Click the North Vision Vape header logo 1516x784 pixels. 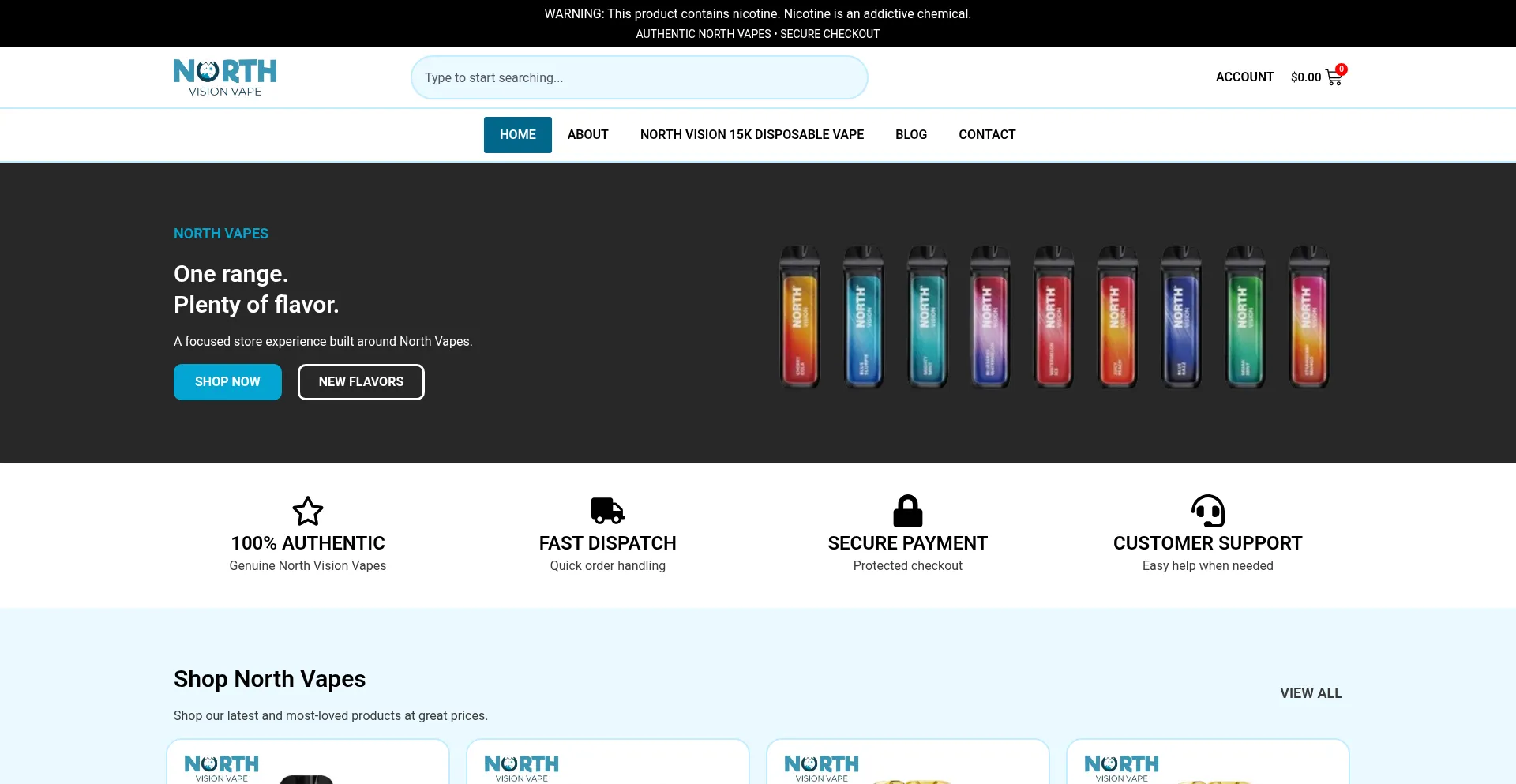coord(225,77)
